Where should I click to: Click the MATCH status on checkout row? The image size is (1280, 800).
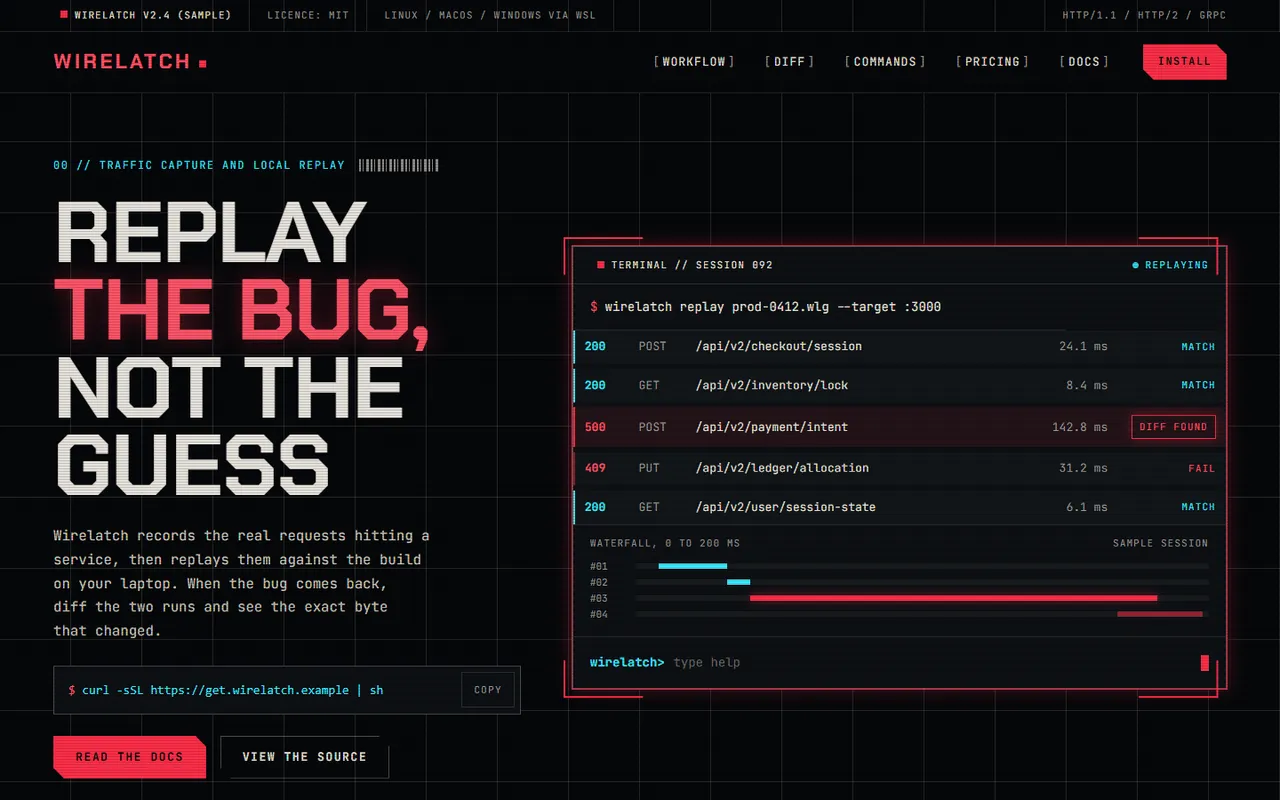click(1198, 346)
